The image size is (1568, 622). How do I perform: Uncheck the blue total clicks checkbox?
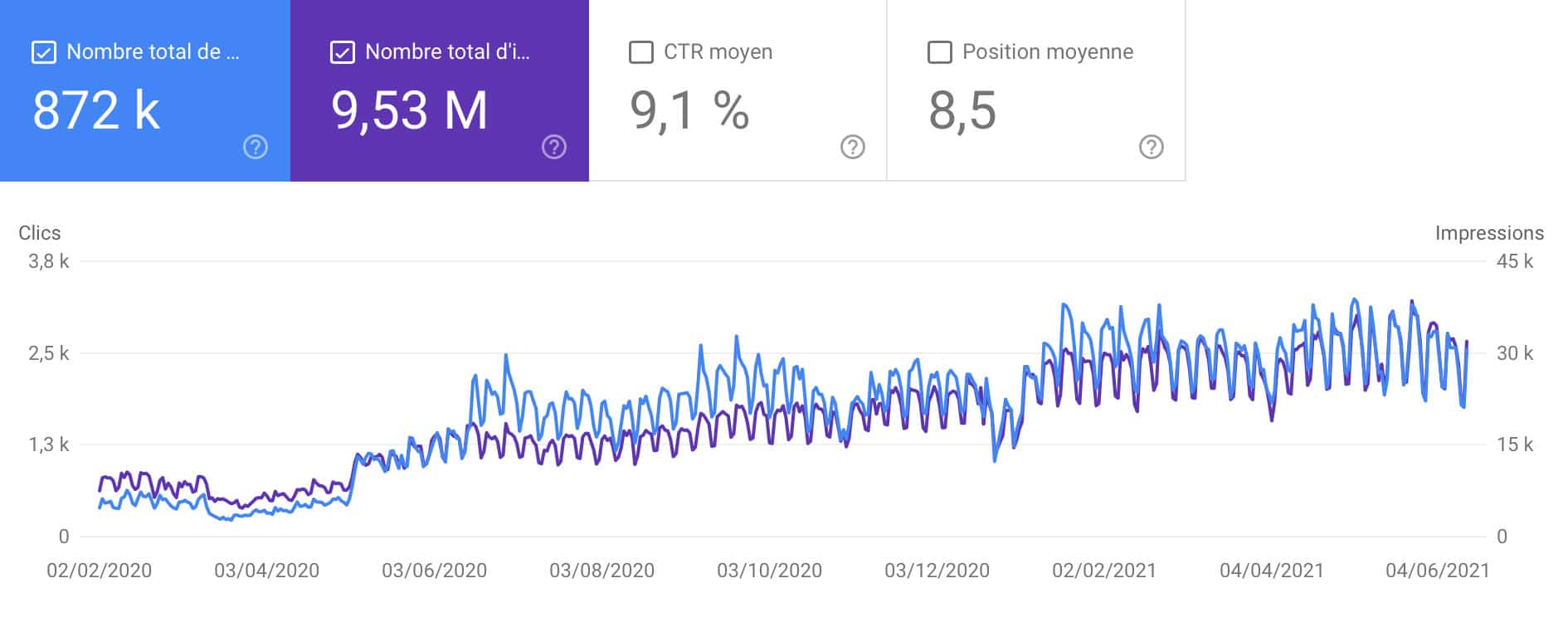coord(43,52)
